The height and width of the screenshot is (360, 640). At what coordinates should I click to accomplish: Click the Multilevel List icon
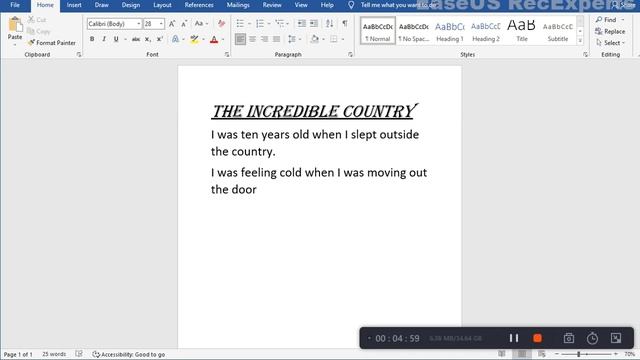(x=280, y=24)
